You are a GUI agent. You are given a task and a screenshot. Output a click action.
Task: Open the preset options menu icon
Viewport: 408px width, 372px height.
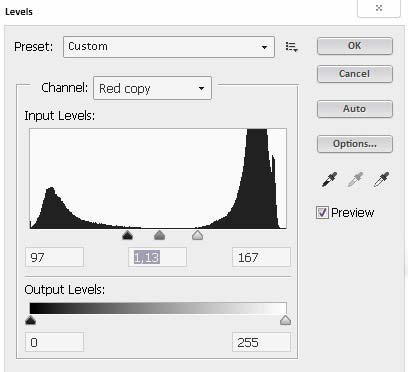tap(292, 47)
